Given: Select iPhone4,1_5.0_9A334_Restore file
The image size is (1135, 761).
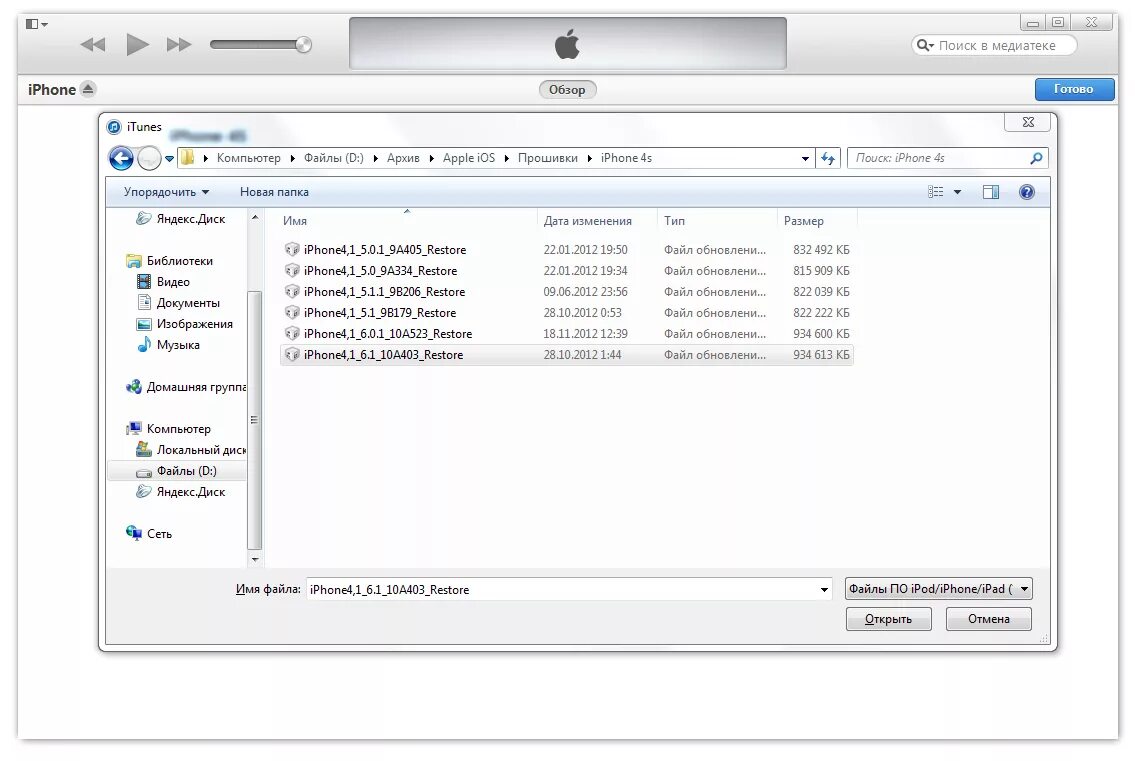Looking at the screenshot, I should pos(567,271).
